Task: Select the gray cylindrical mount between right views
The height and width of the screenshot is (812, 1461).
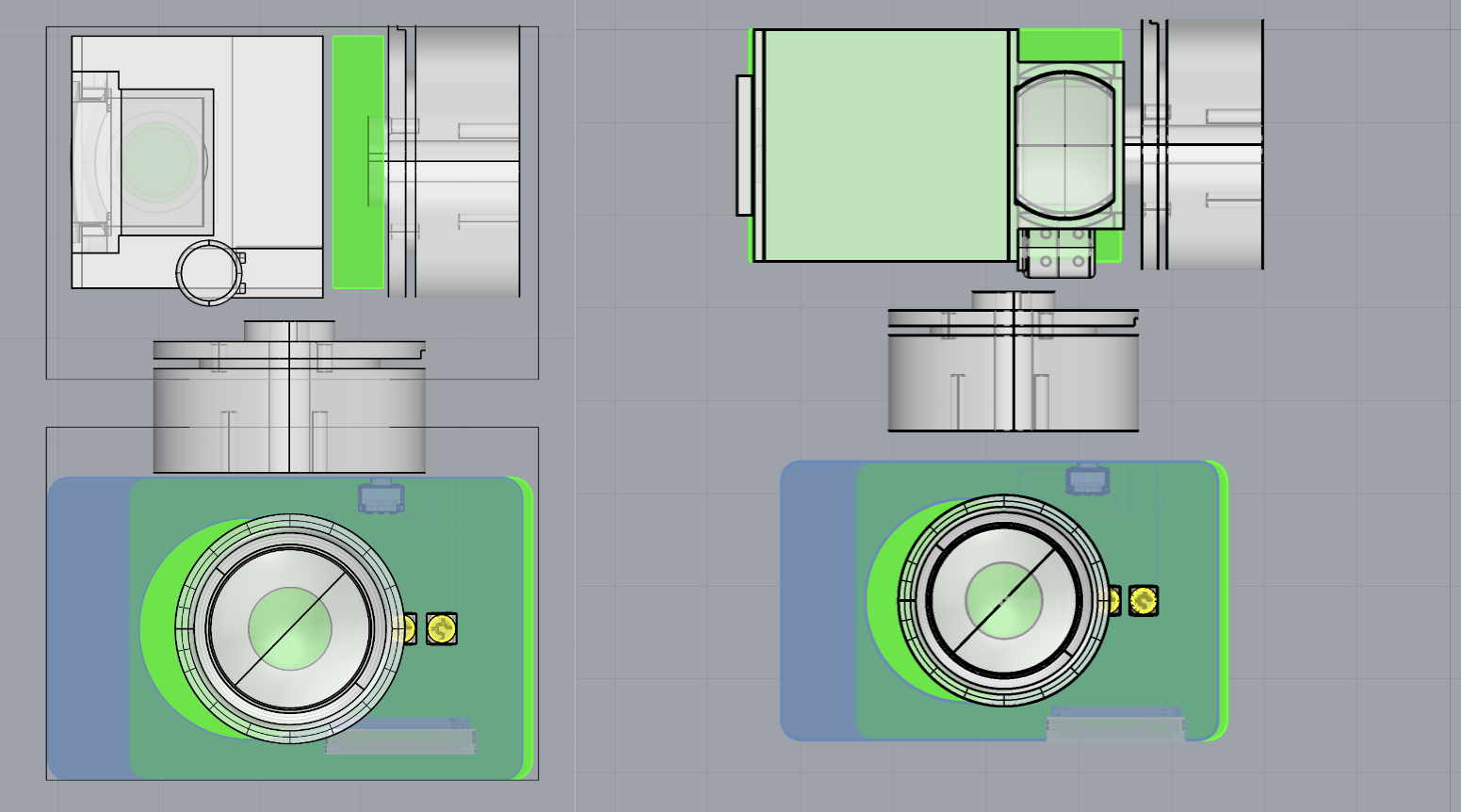Action: pos(1014,361)
